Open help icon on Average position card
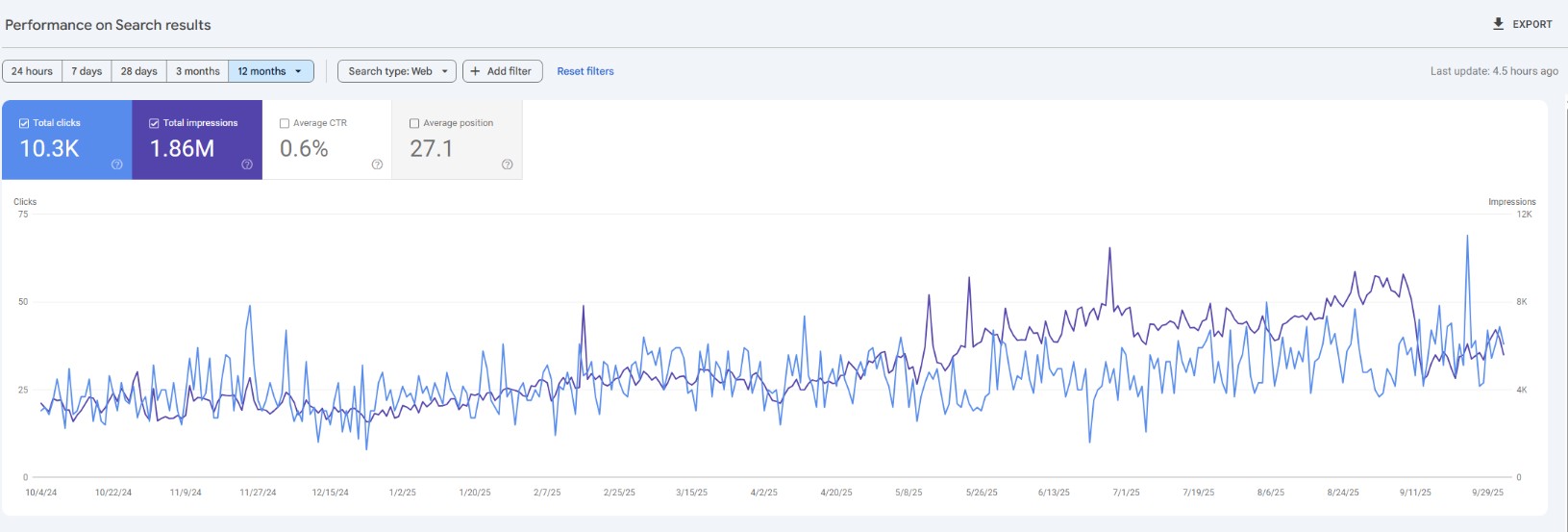 point(508,165)
